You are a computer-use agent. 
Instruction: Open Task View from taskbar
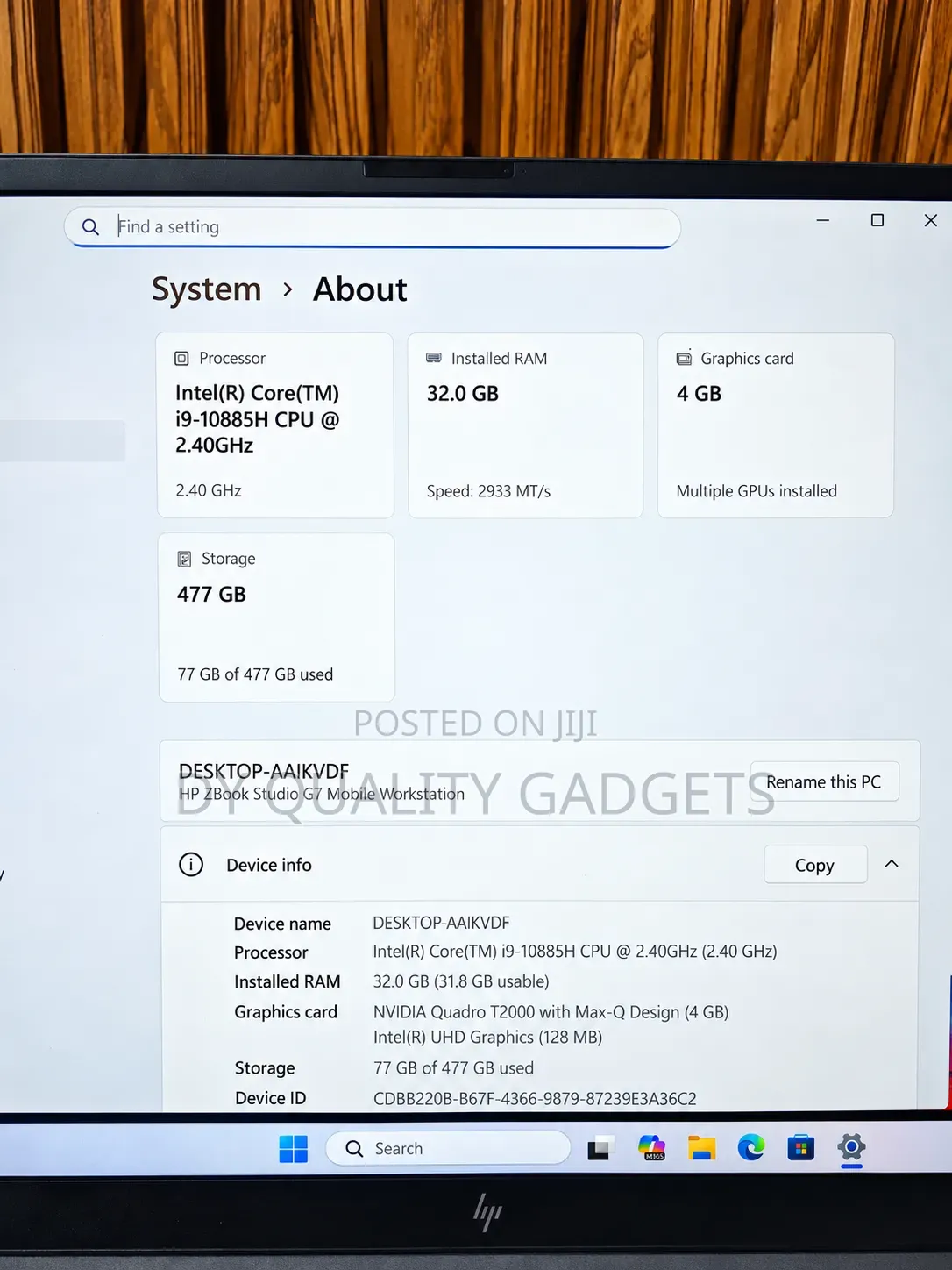click(600, 1148)
